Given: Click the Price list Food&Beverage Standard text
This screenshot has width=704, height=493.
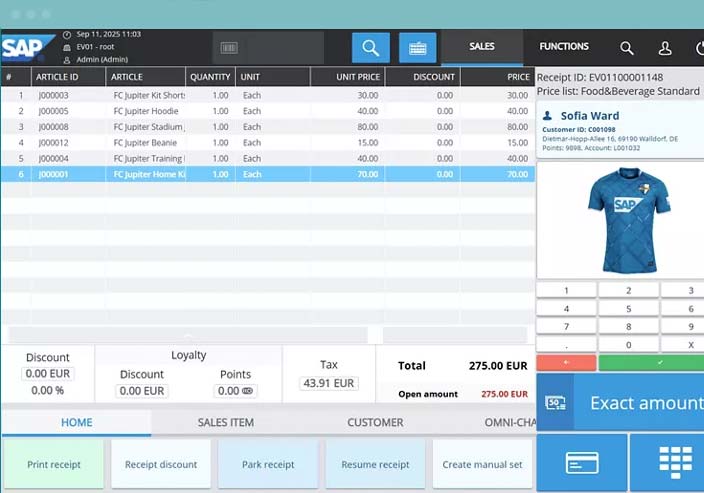Looking at the screenshot, I should 618,91.
